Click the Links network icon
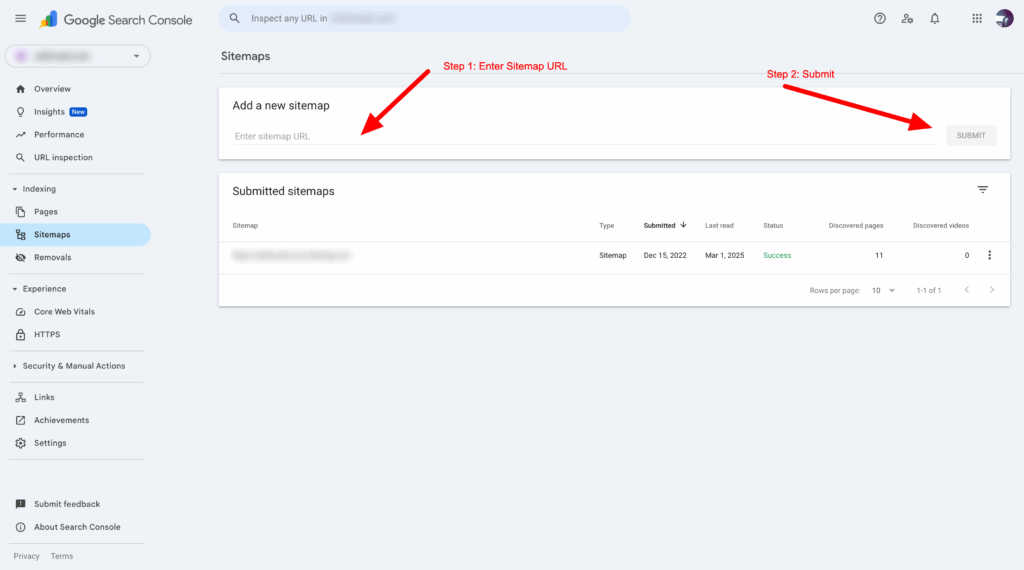 point(20,397)
